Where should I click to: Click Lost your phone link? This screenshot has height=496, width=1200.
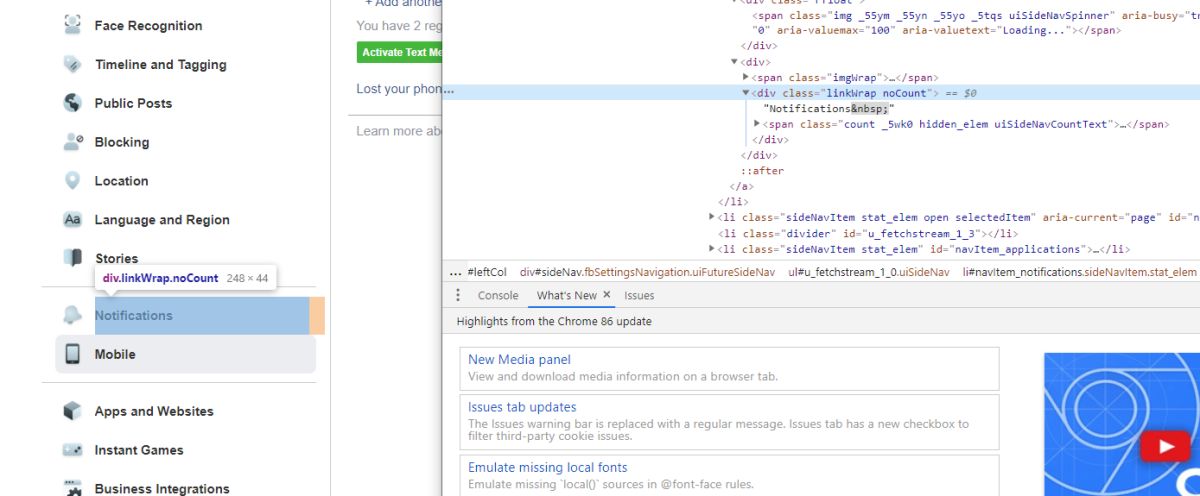[399, 89]
